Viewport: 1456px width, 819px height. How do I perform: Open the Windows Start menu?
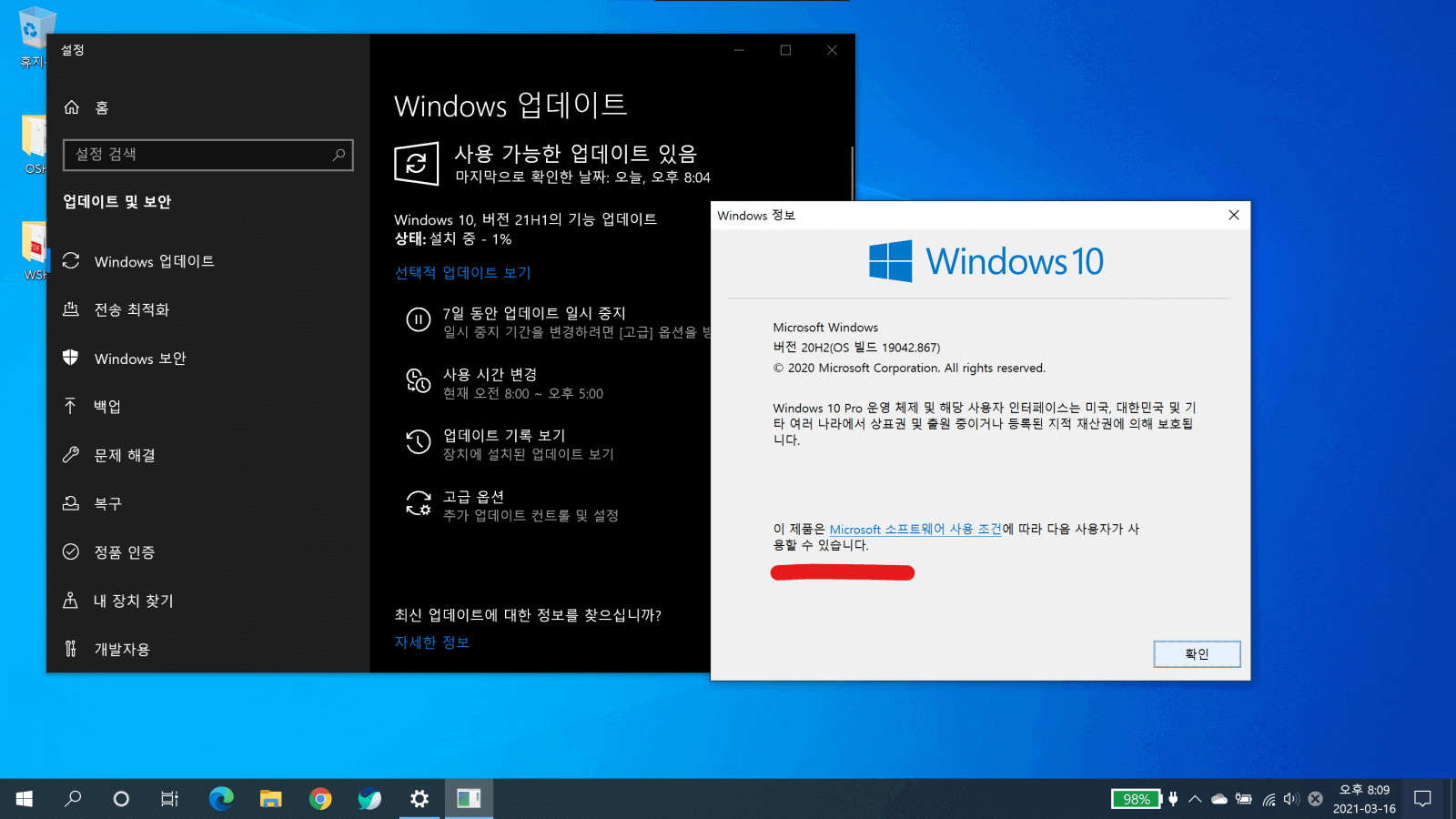25,799
